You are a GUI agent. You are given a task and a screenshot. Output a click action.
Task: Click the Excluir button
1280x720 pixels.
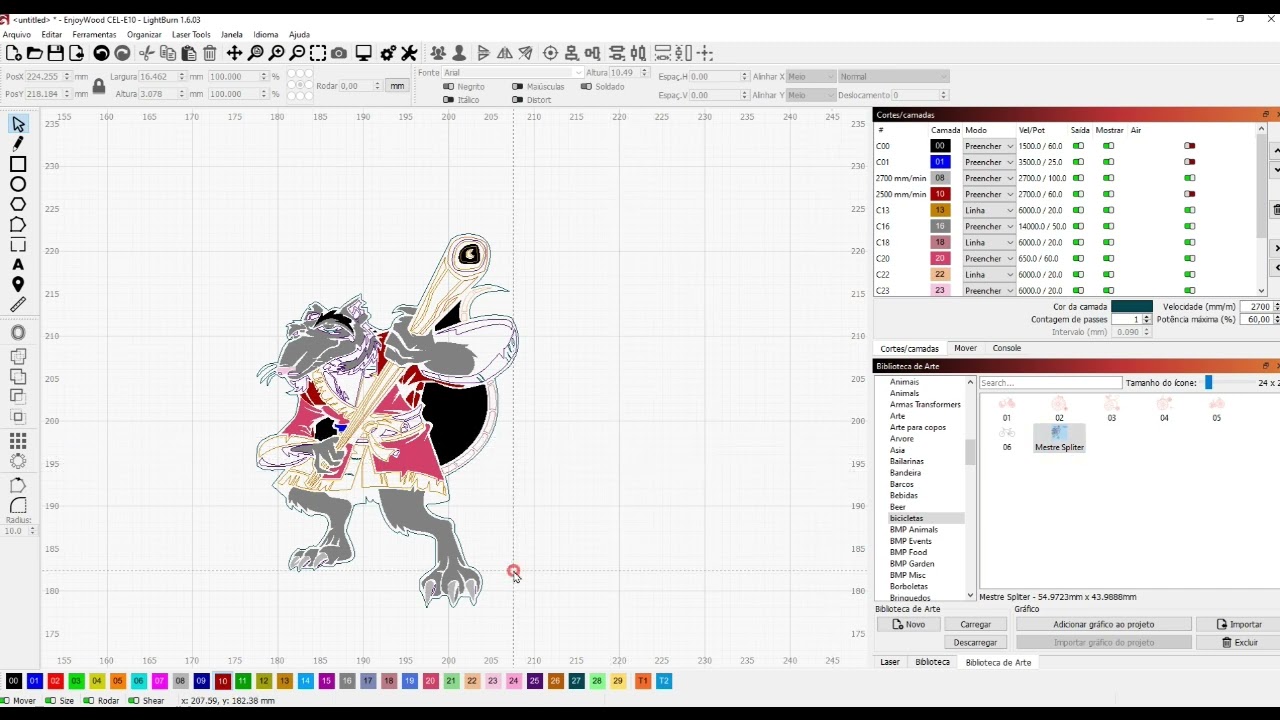pos(1238,642)
